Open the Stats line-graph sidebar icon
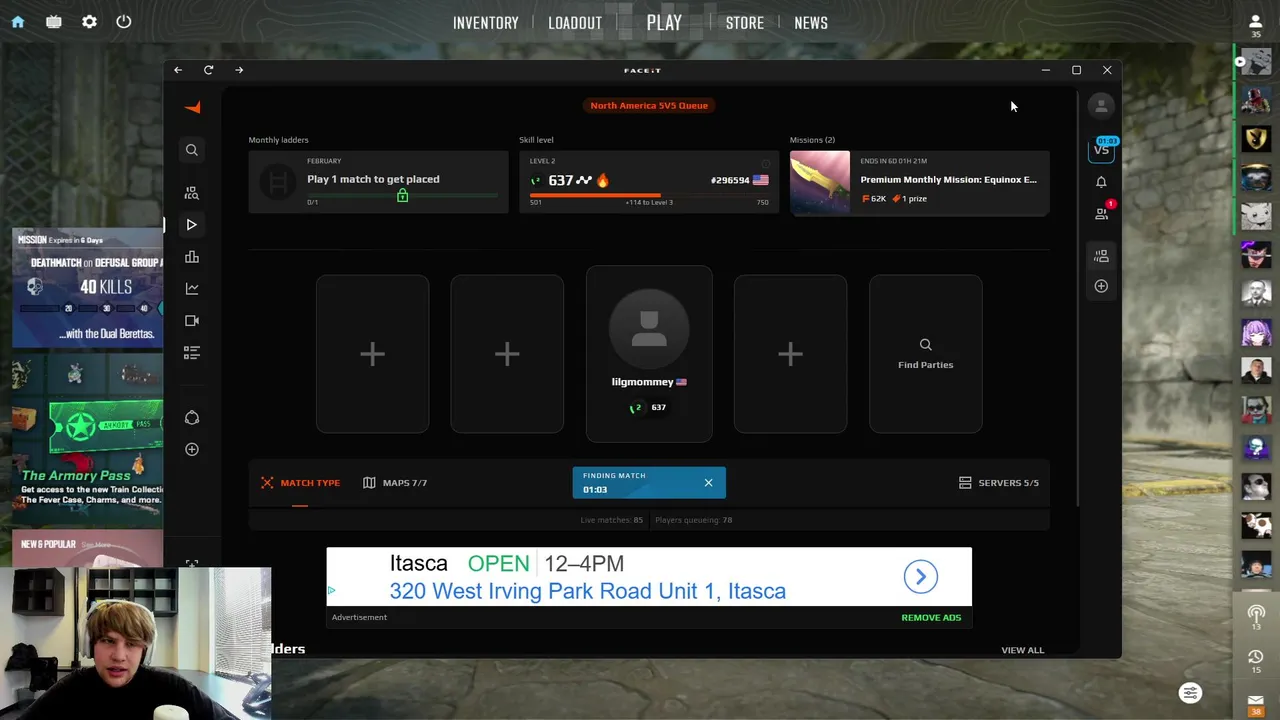This screenshot has height=720, width=1280. tap(191, 289)
